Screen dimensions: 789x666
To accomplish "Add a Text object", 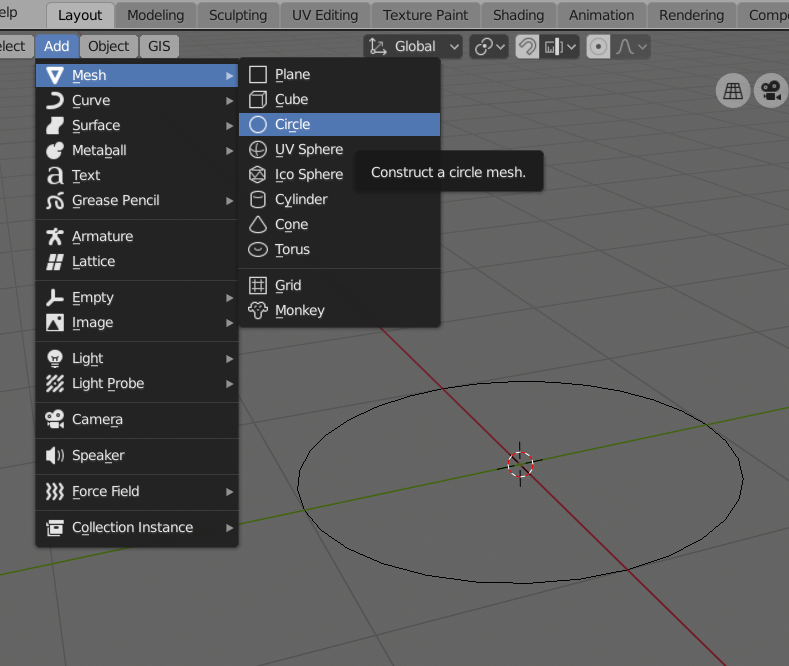I will click(137, 175).
